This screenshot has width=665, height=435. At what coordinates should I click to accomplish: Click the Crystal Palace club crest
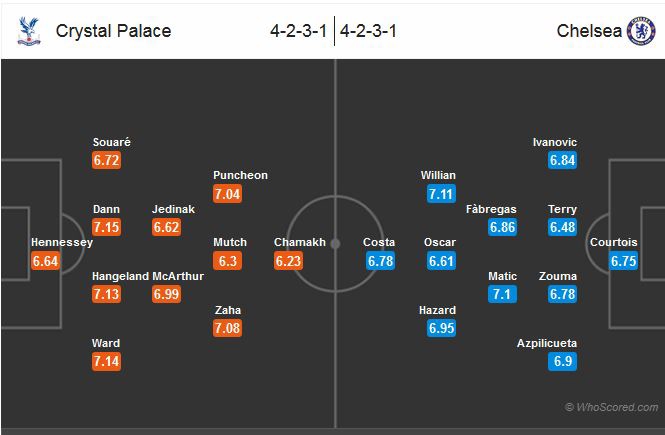pyautogui.click(x=24, y=30)
